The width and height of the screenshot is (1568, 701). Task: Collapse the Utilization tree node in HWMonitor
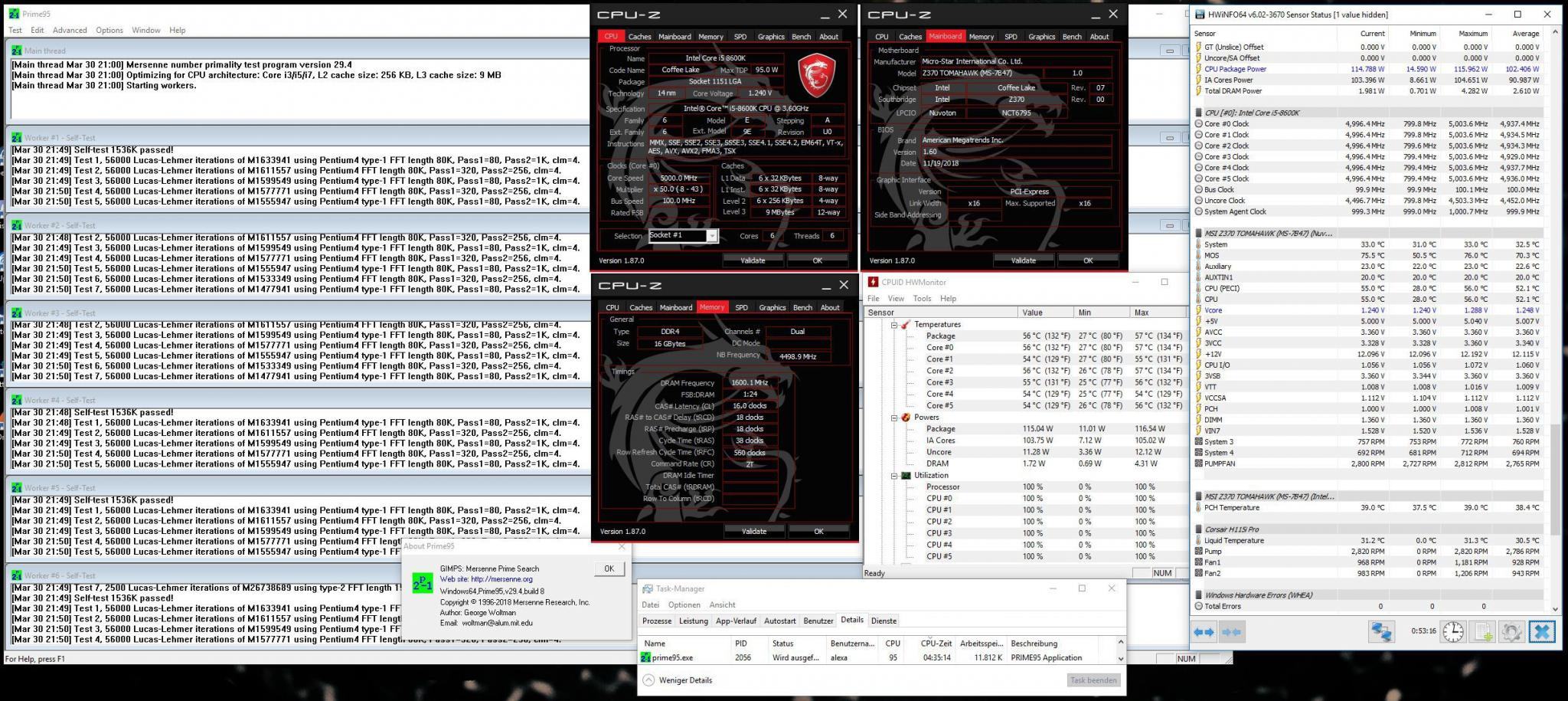coord(893,476)
